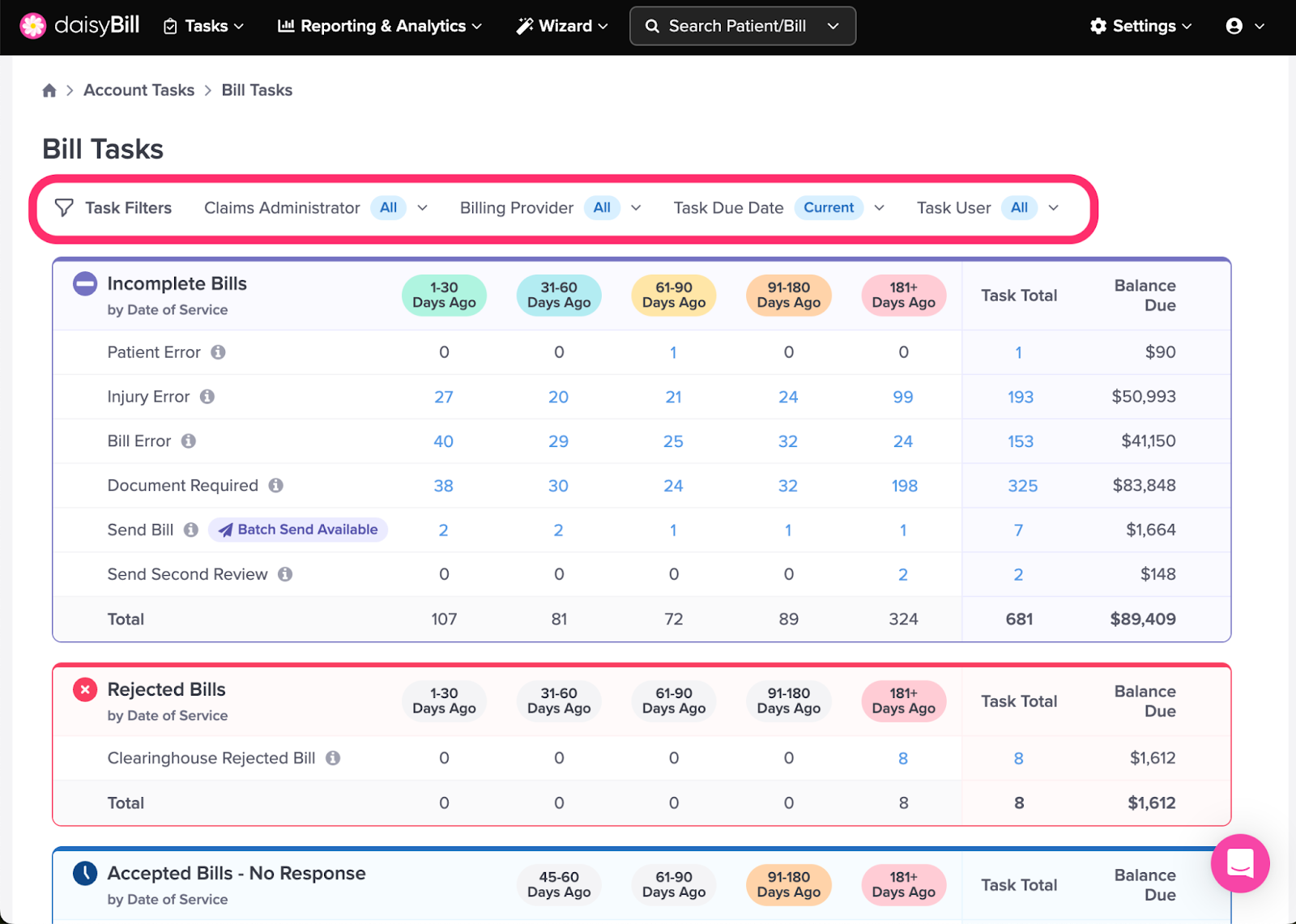Toggle the Accepted Bills clock icon

(x=85, y=873)
